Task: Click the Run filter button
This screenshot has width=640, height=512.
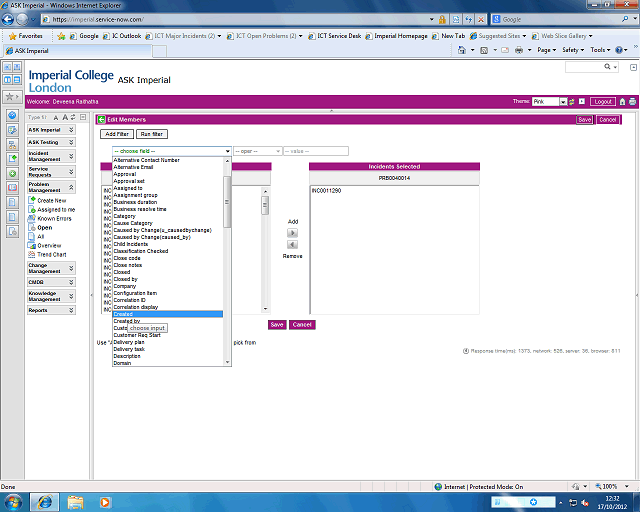Action: tap(153, 133)
